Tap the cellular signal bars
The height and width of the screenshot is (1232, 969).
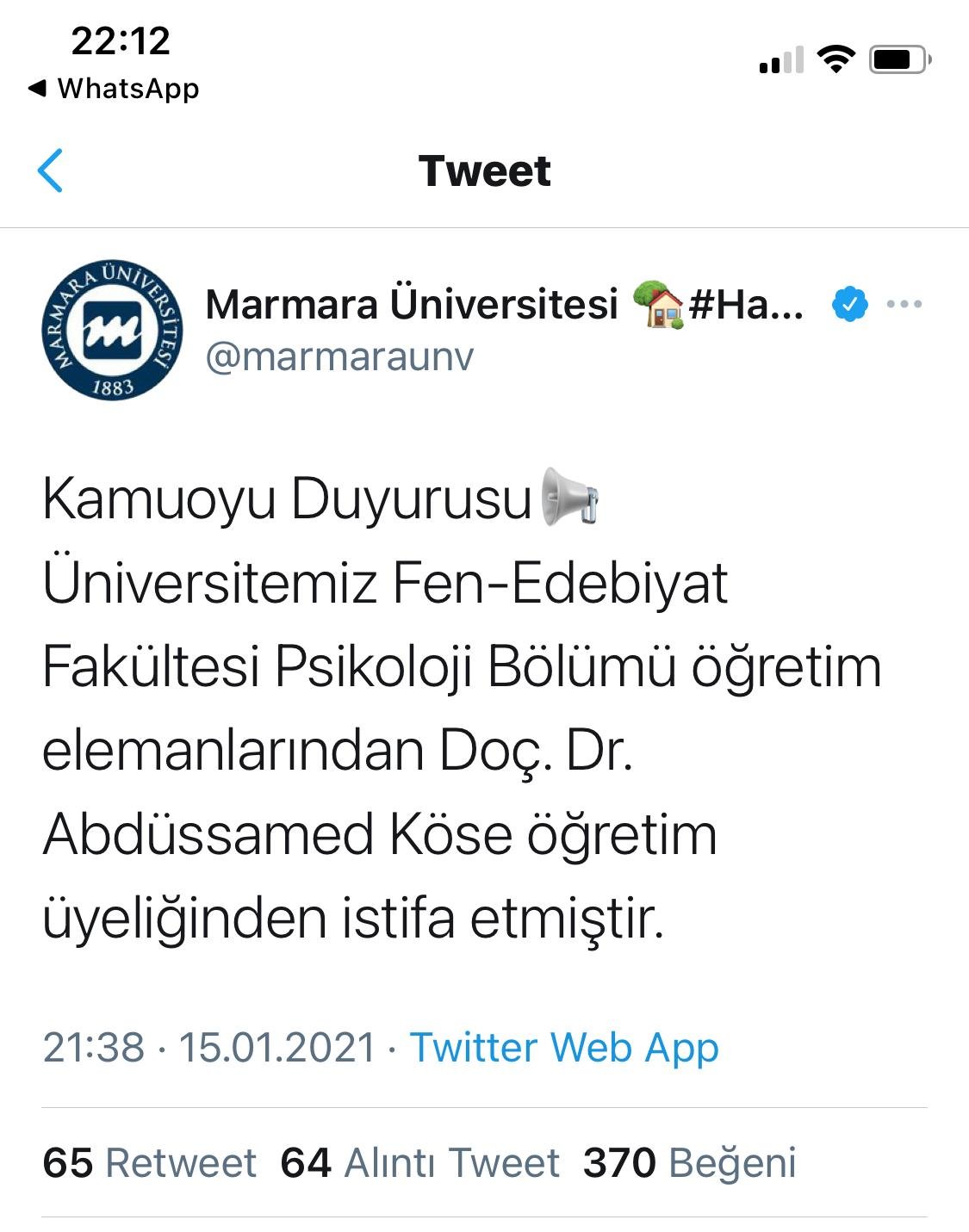coord(781,60)
